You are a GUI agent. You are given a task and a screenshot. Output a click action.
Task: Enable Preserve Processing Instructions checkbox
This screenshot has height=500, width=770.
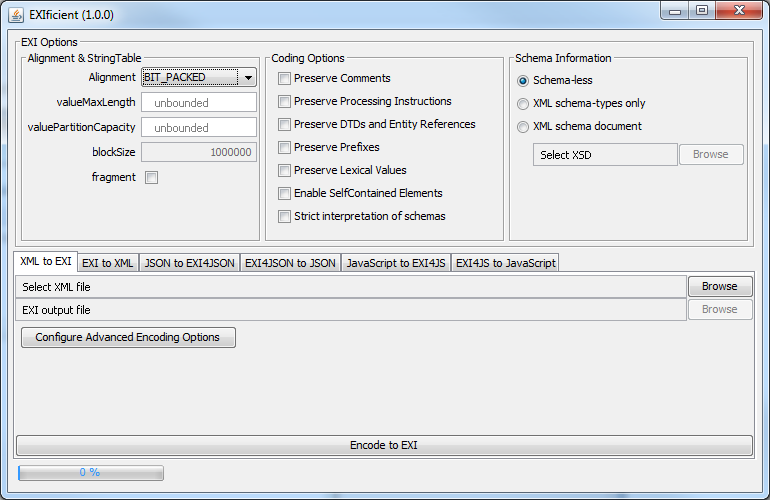[284, 102]
